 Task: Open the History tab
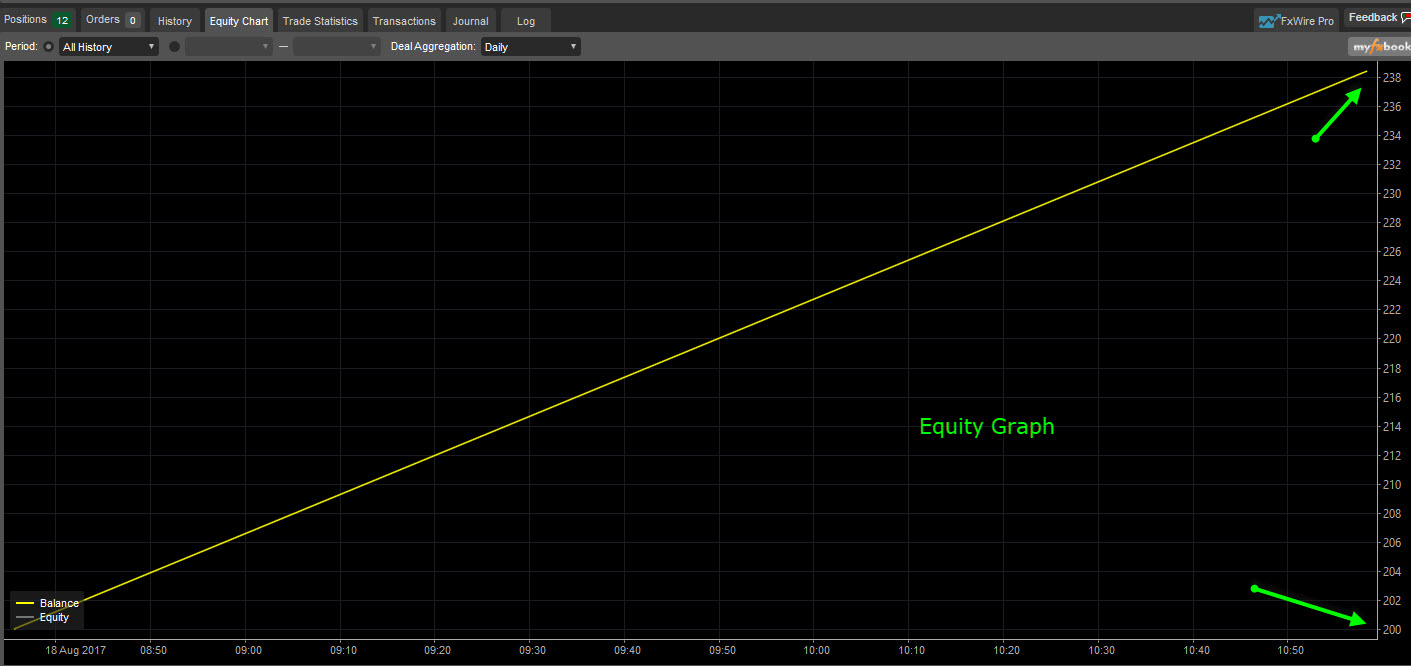pos(175,21)
